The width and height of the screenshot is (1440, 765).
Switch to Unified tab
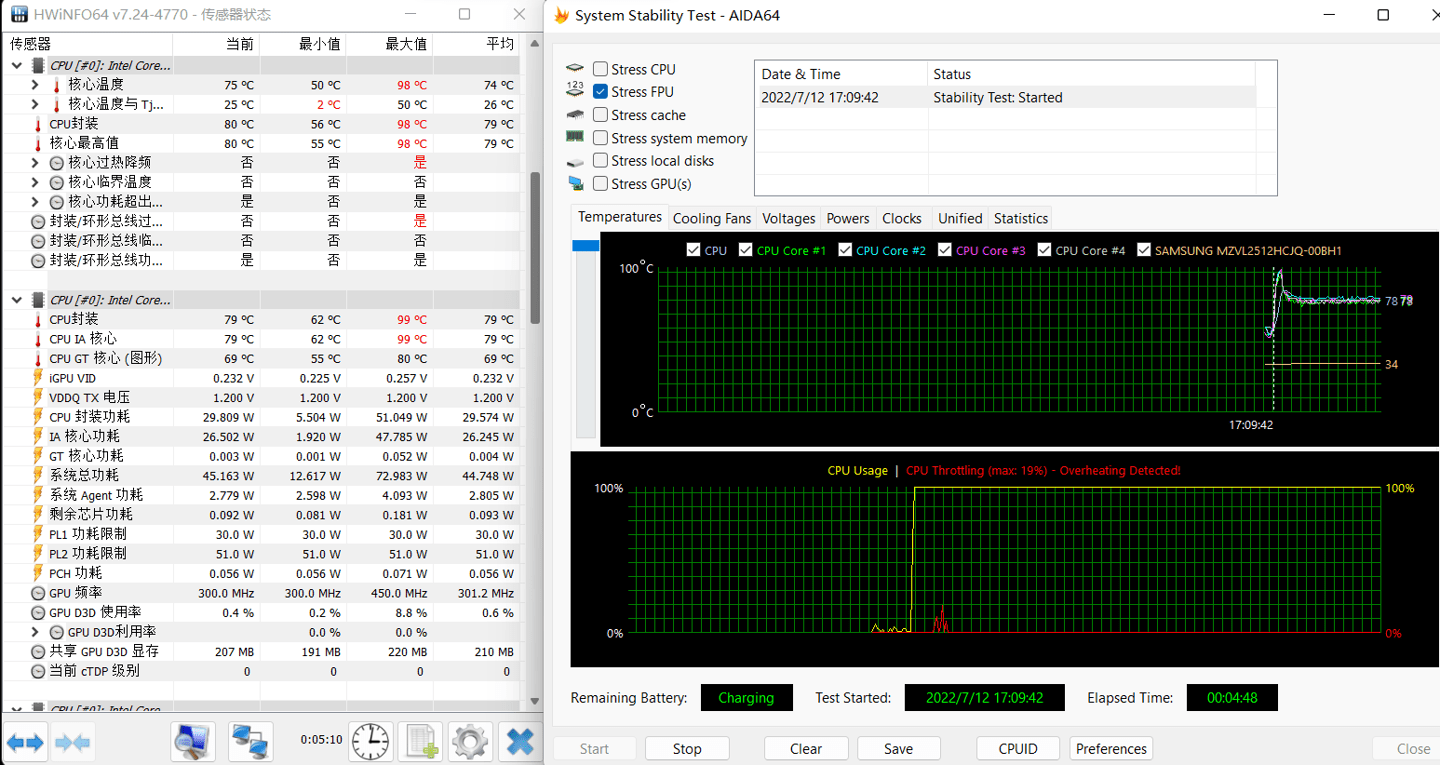coord(960,218)
